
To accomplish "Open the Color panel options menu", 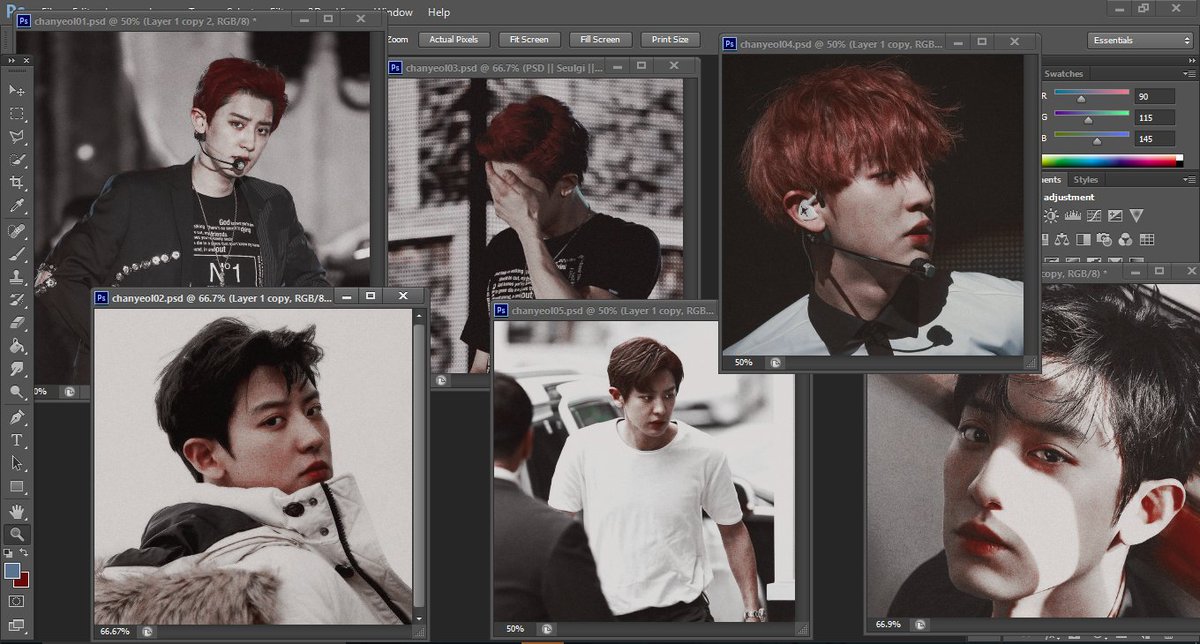I will [1190, 74].
